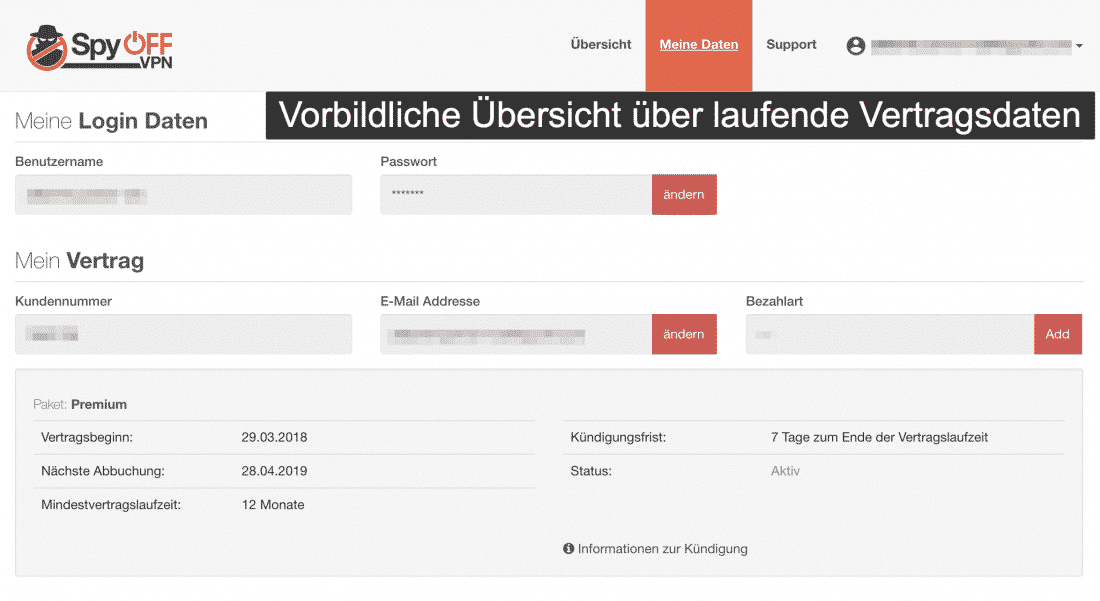
Task: Select the E-Mail Addresse input field
Action: click(515, 334)
